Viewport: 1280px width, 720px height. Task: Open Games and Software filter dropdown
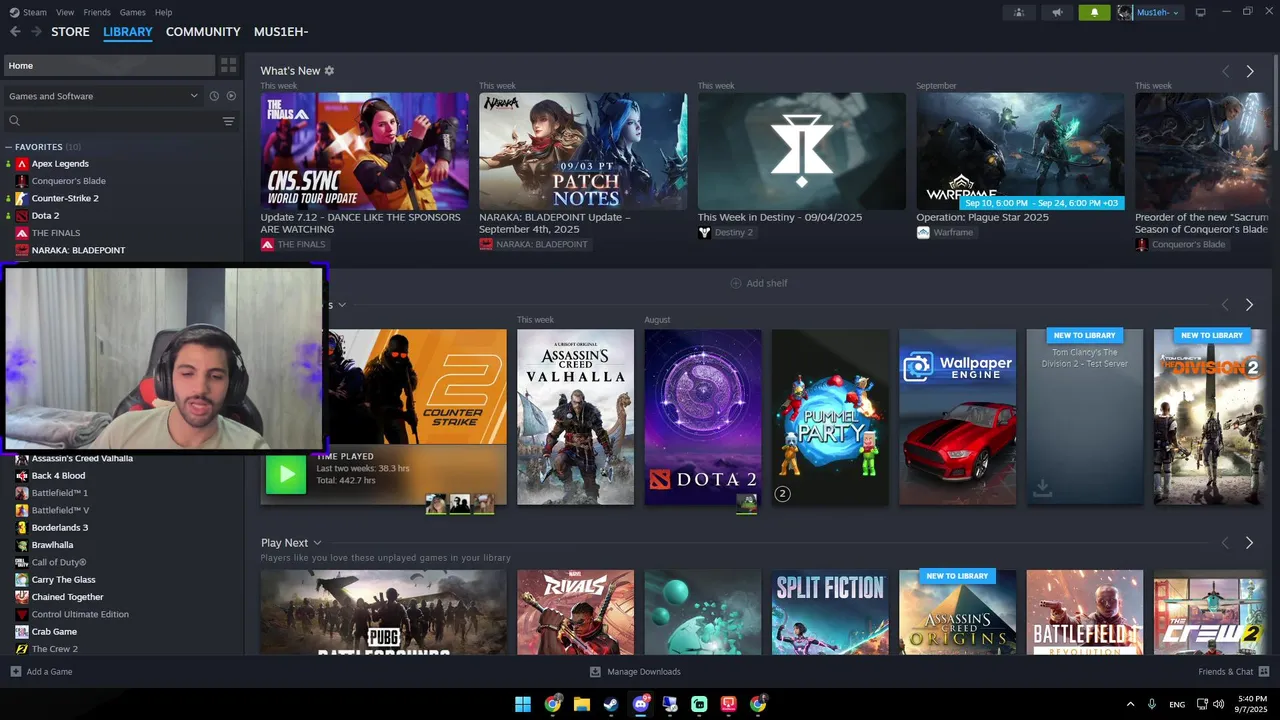[104, 96]
